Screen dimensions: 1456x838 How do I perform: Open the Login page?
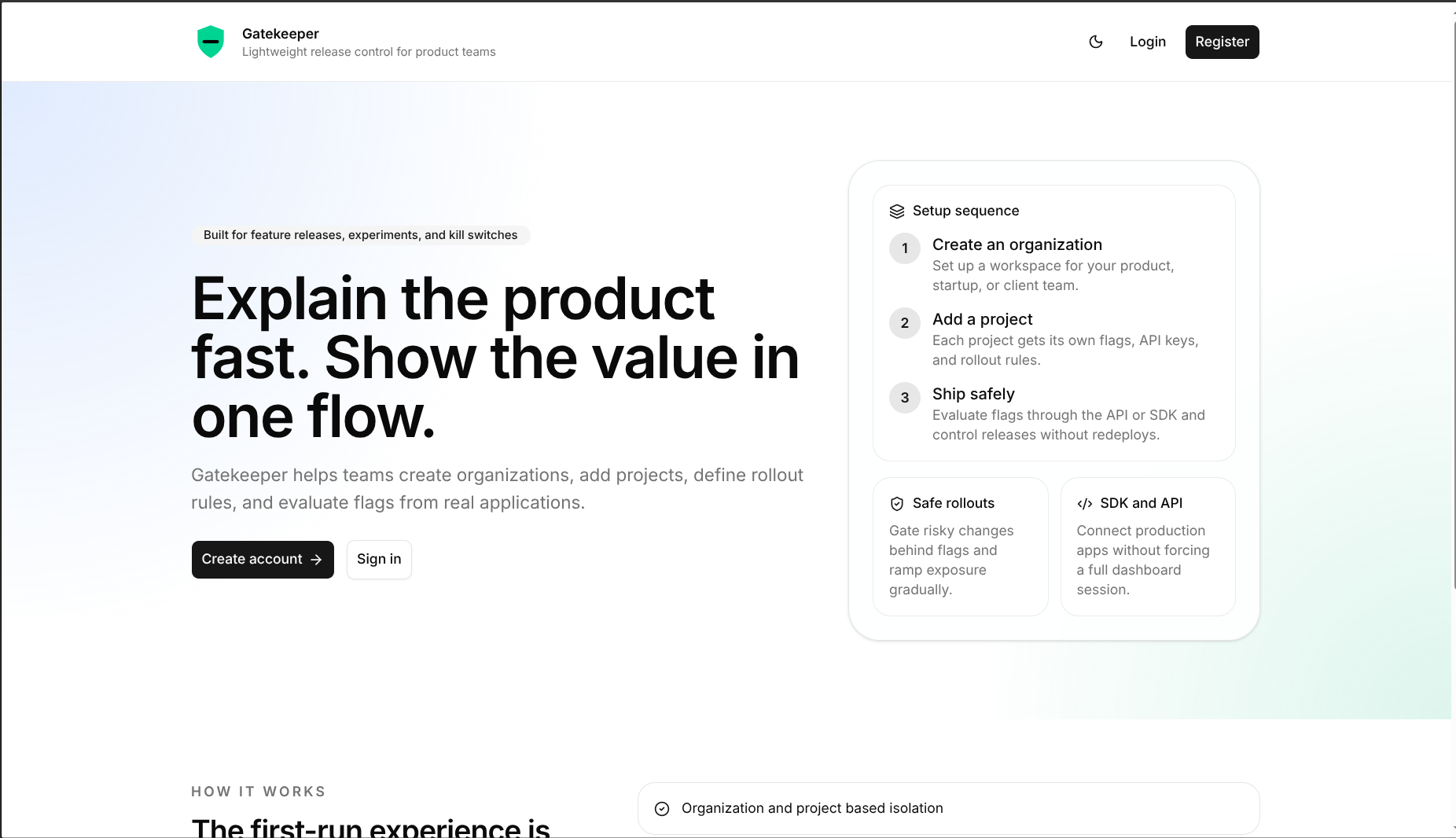point(1148,42)
